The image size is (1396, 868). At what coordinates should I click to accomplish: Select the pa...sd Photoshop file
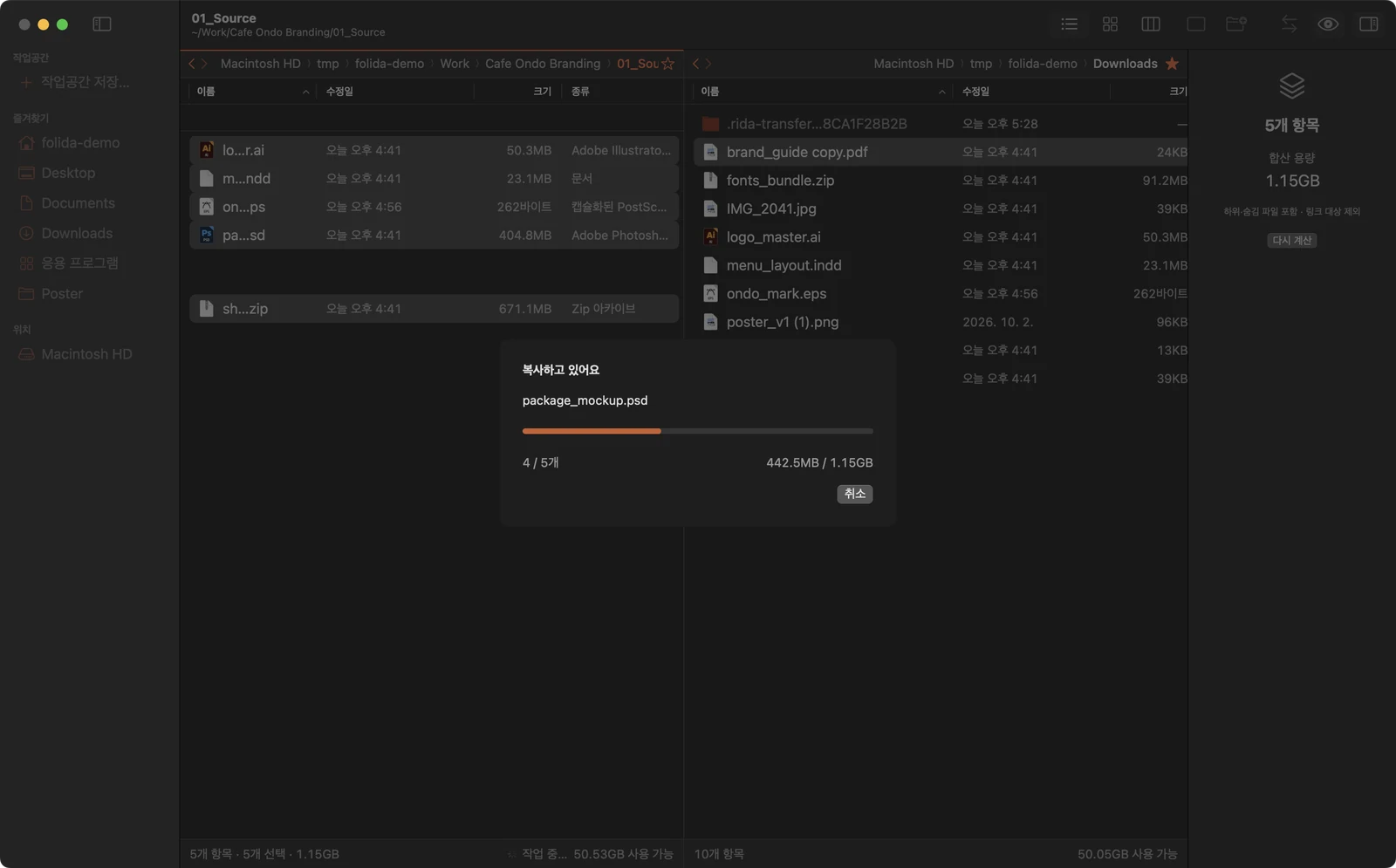point(434,236)
